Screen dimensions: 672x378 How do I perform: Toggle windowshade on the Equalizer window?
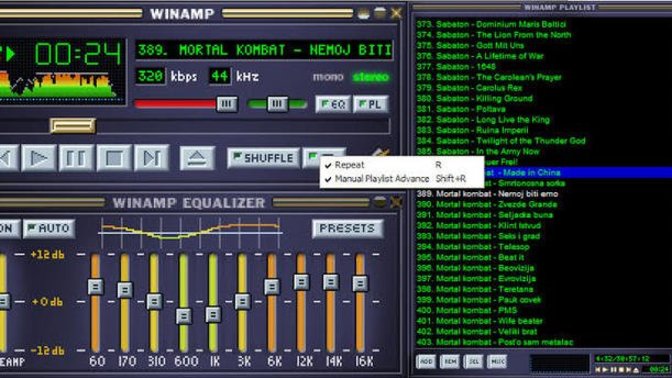(379, 202)
